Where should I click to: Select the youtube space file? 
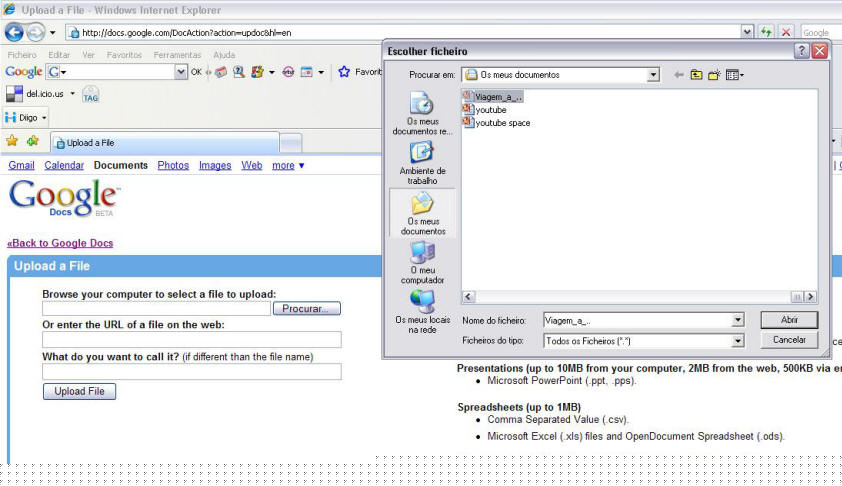497,122
